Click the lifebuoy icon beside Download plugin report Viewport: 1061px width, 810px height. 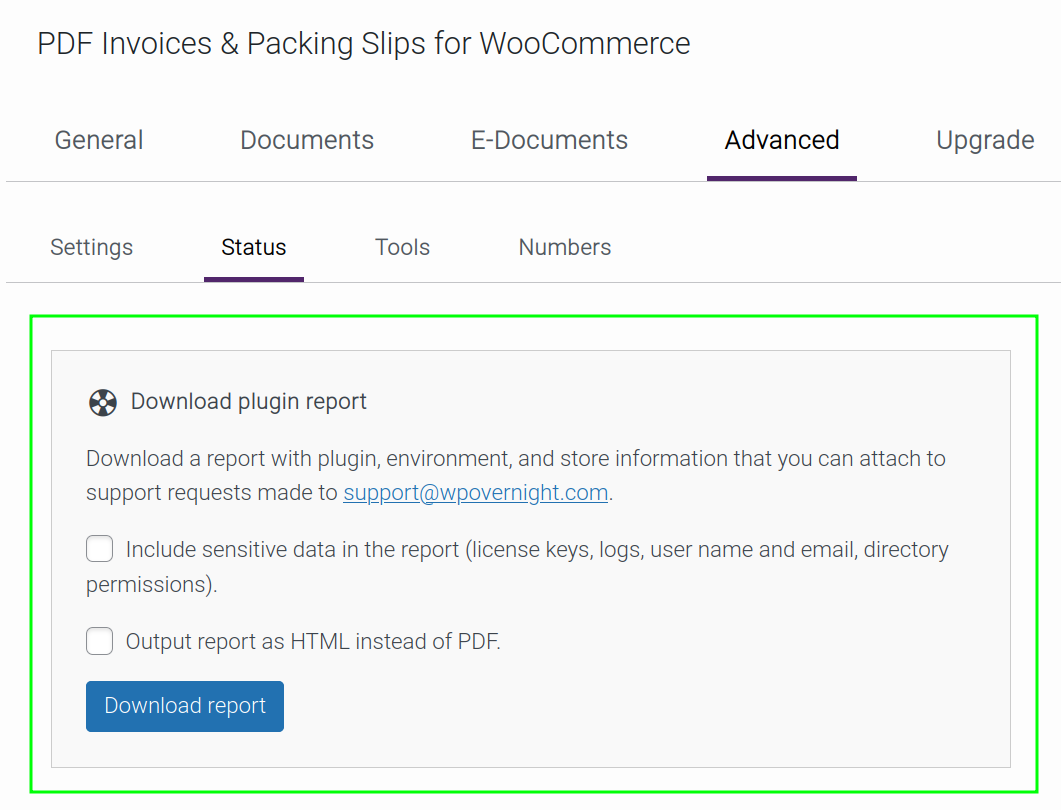(x=102, y=402)
